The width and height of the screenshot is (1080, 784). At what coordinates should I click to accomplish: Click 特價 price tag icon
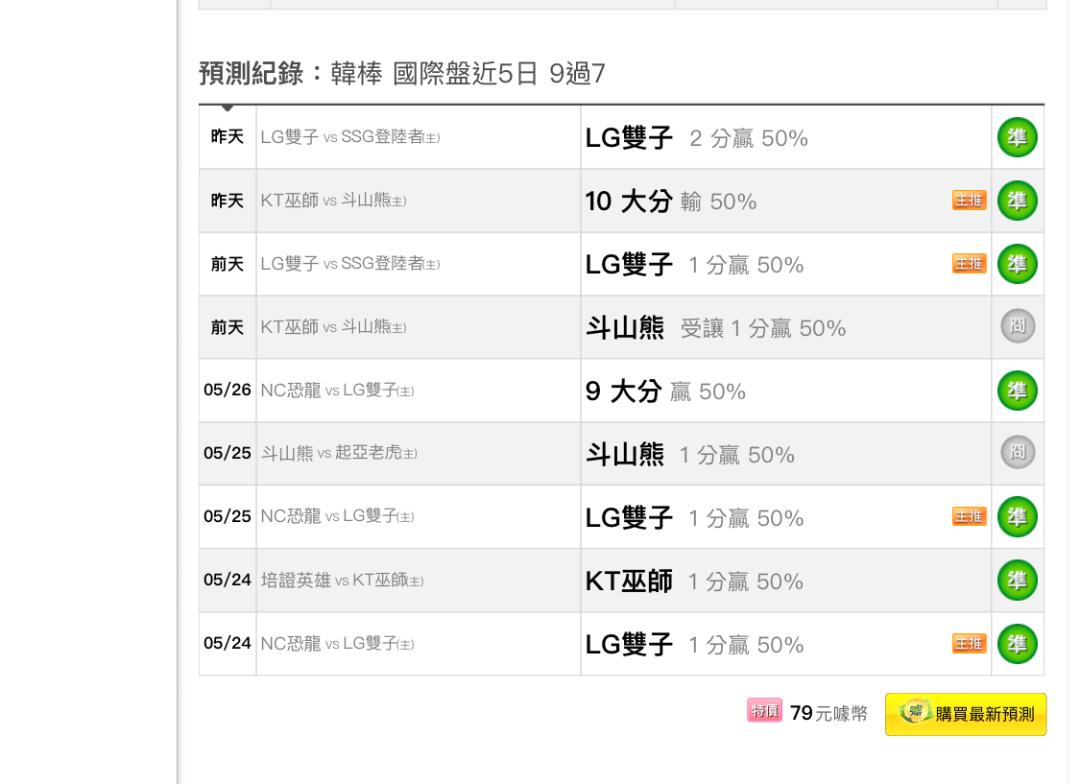tap(765, 710)
